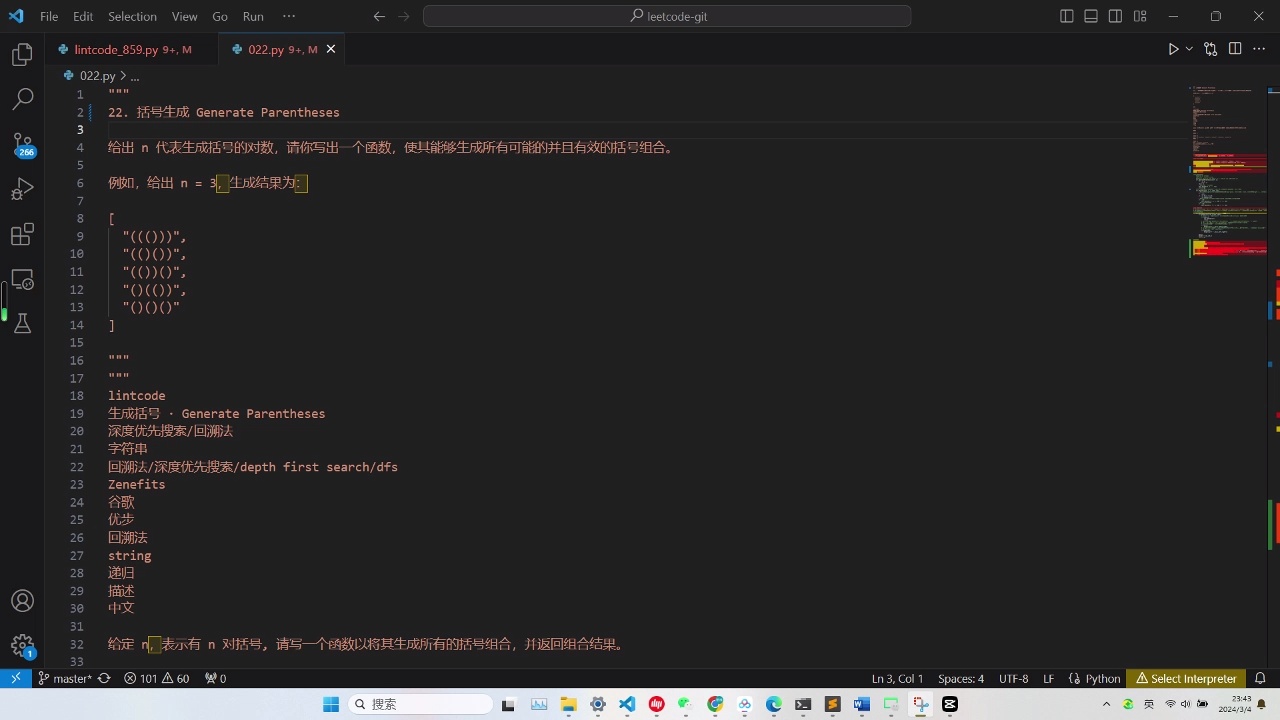Open the Source Control panel showing 266 changes
This screenshot has width=1280, height=720.
click(22, 143)
